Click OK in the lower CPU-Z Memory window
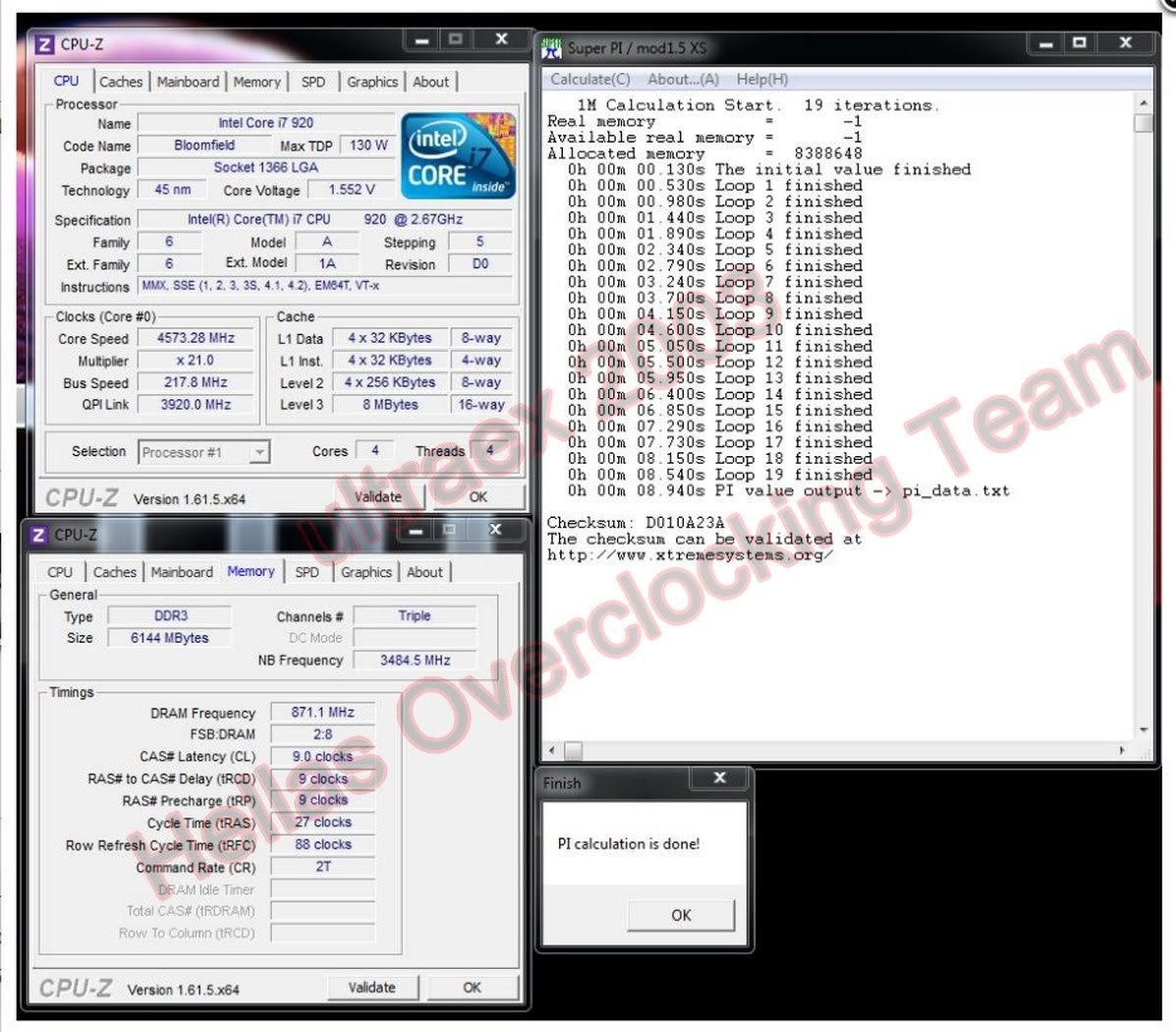Screen dimensions: 1176x1032 pyautogui.click(x=472, y=988)
